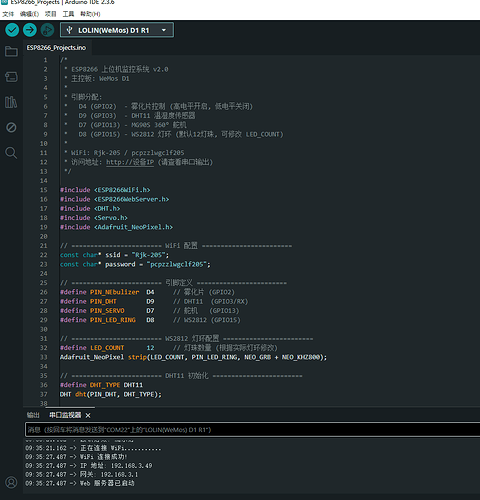This screenshot has width=480, height=500.
Task: Start the Debug button in toolbar
Action: pyautogui.click(x=47, y=30)
